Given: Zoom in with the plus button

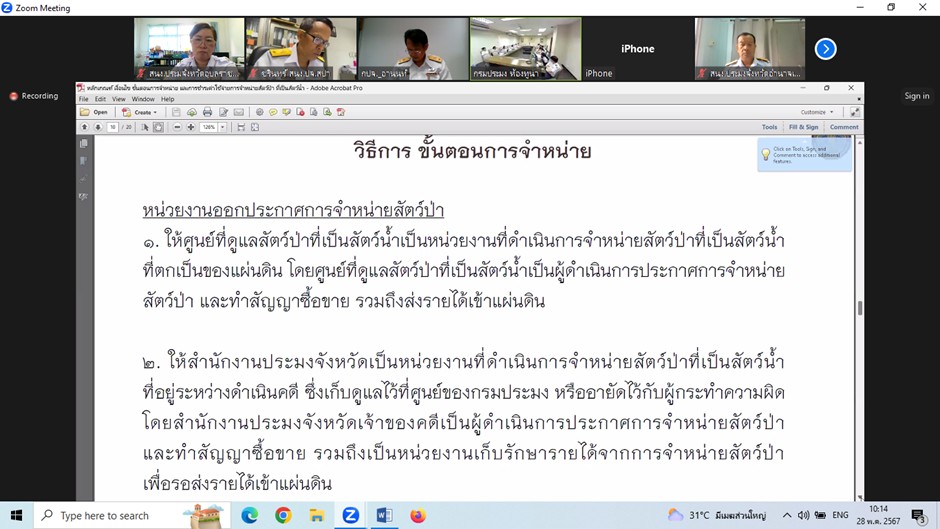Looking at the screenshot, I should click(x=191, y=128).
